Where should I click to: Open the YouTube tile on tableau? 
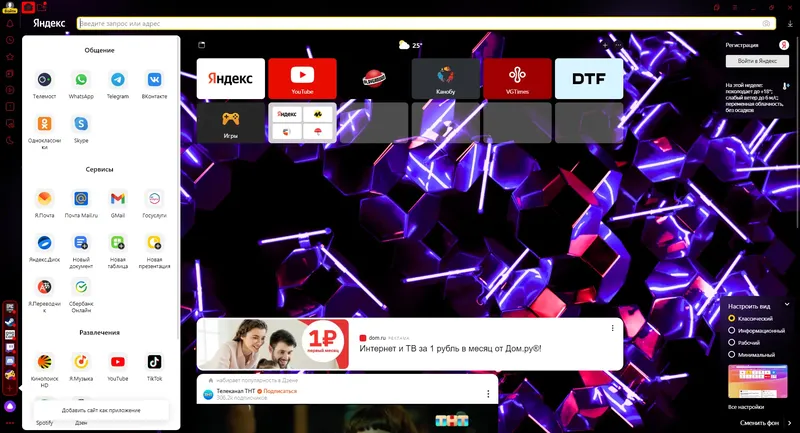(302, 79)
